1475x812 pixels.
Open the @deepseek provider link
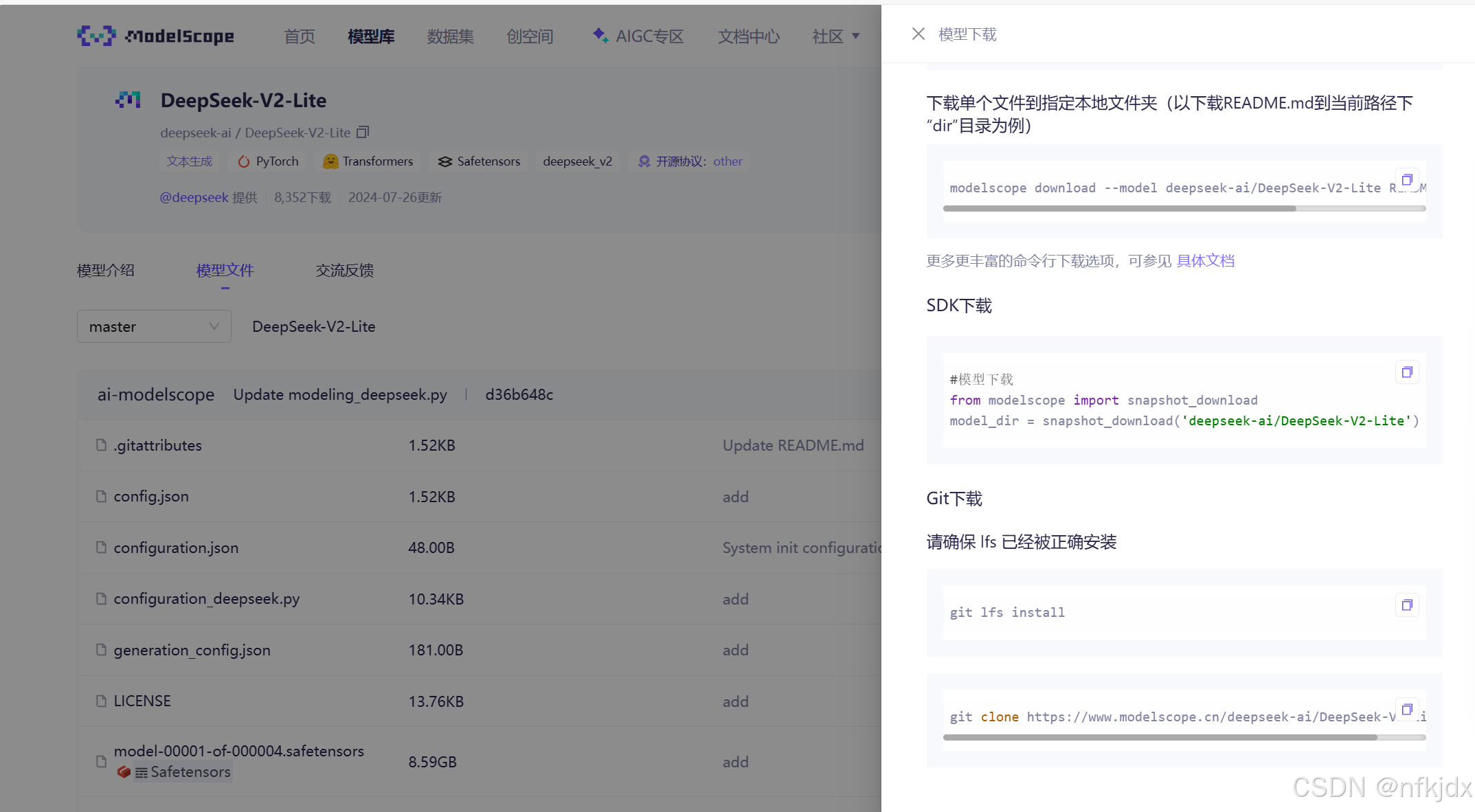pos(194,198)
